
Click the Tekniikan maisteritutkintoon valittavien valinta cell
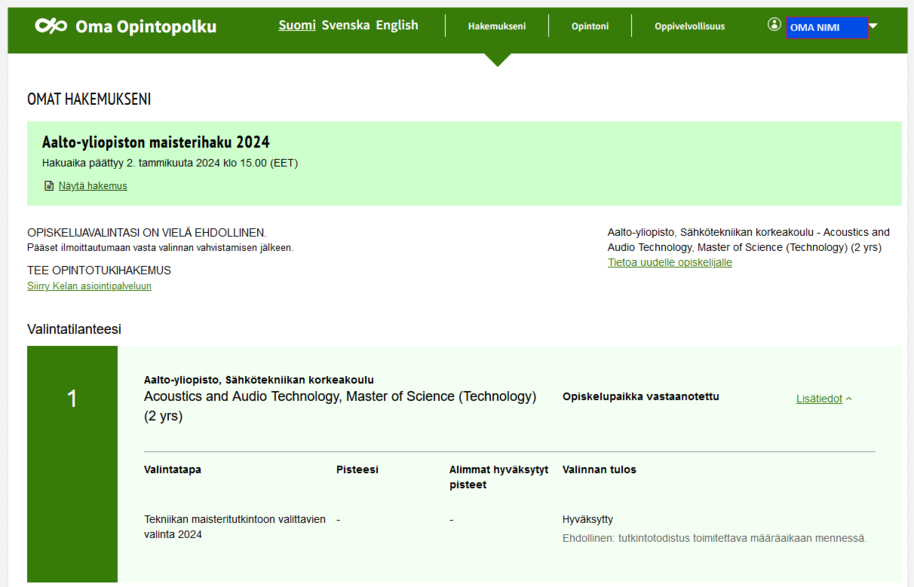pyautogui.click(x=235, y=527)
